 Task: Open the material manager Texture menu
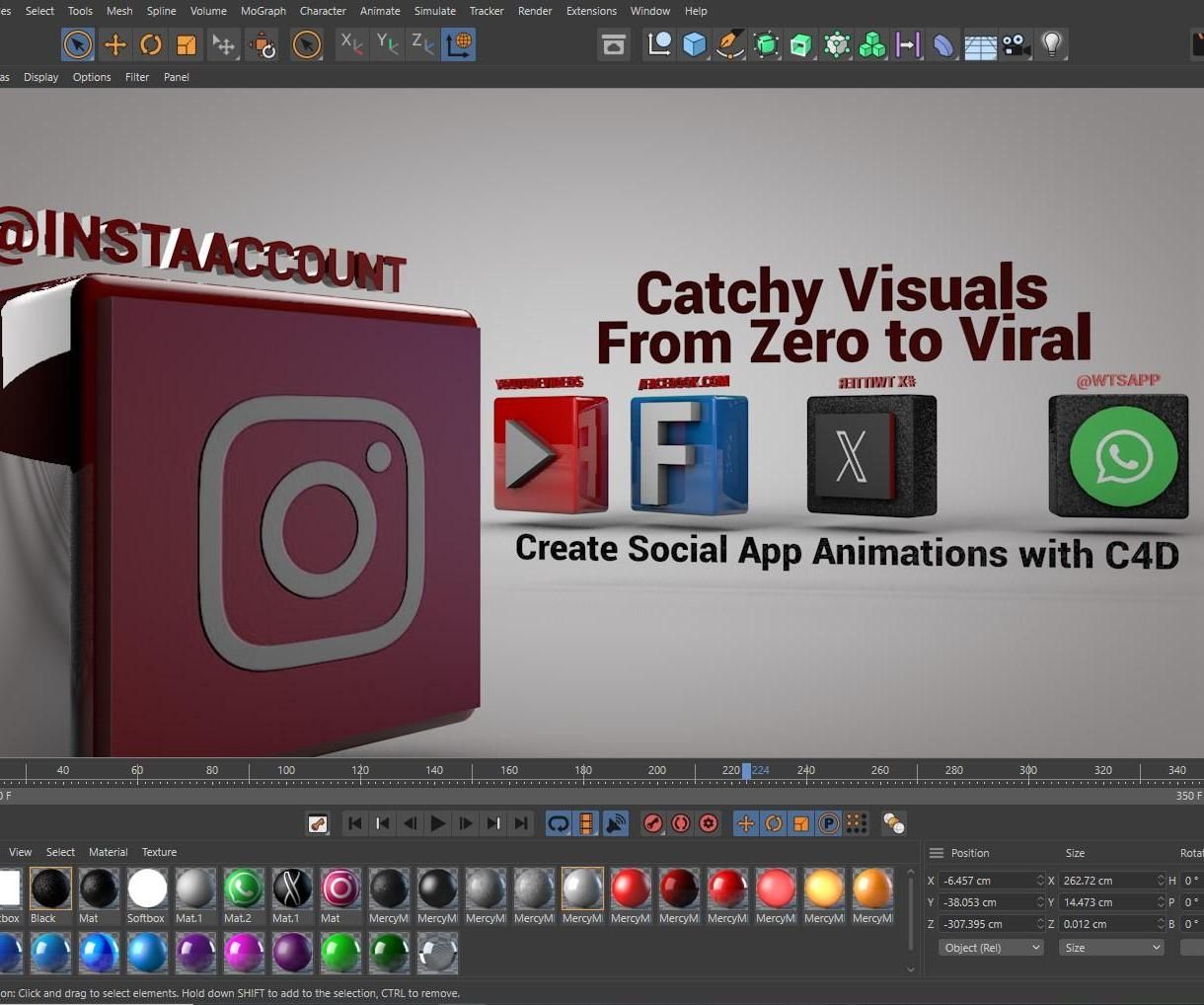[159, 852]
